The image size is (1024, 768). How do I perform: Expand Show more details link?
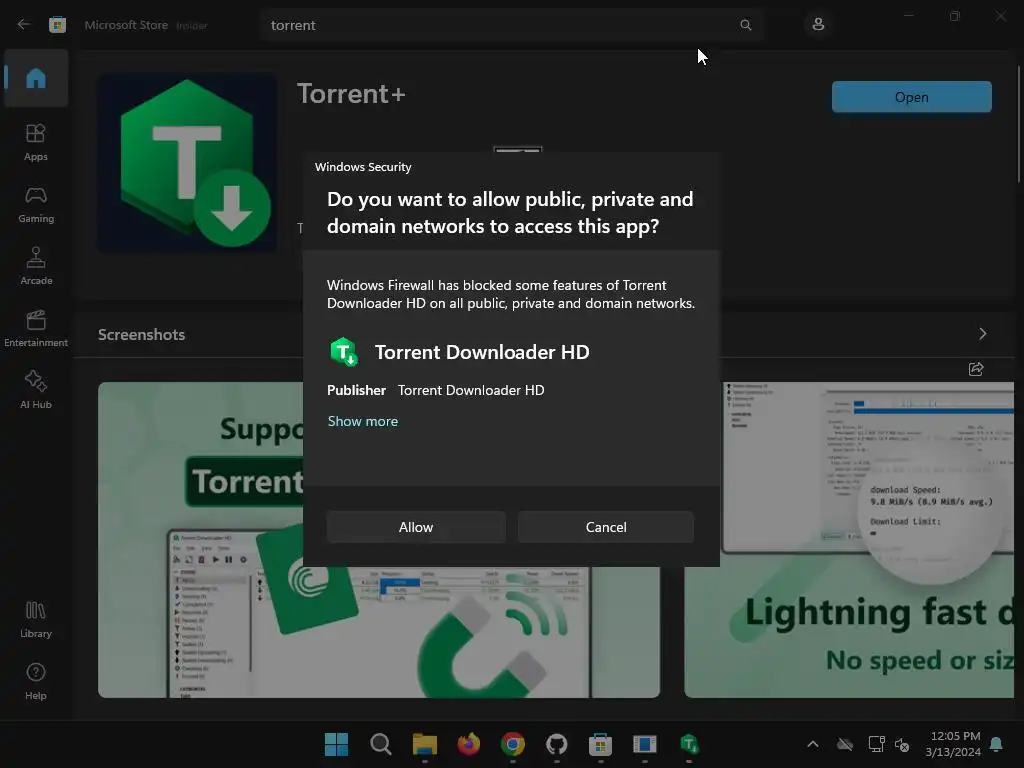point(362,421)
